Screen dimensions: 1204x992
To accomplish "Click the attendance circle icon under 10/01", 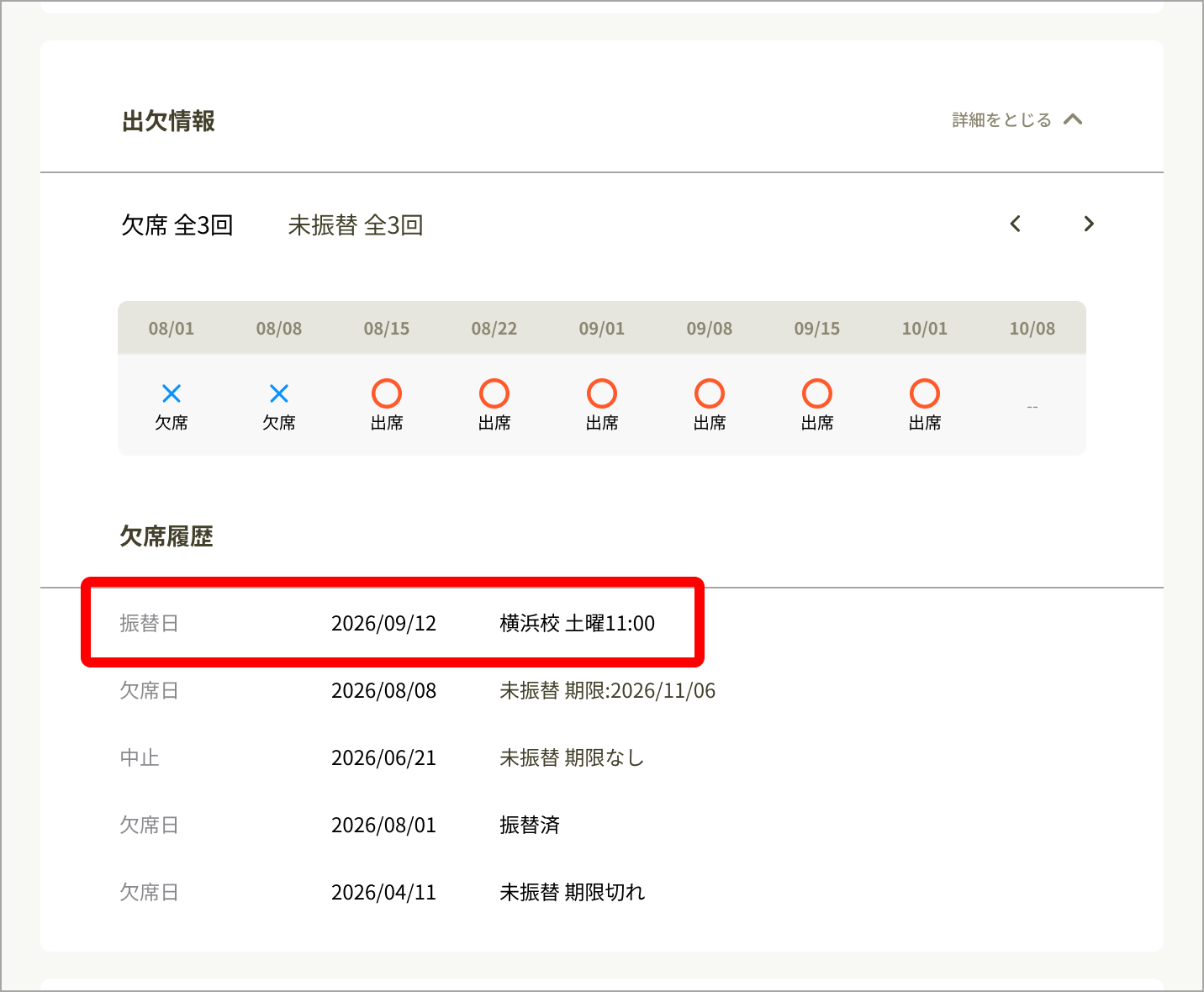I will tap(925, 393).
